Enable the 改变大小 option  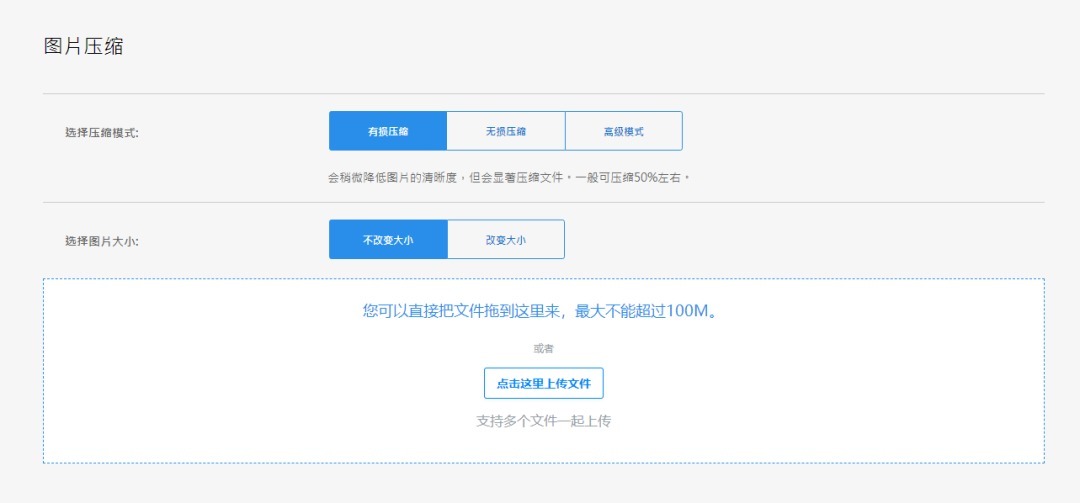coord(506,240)
